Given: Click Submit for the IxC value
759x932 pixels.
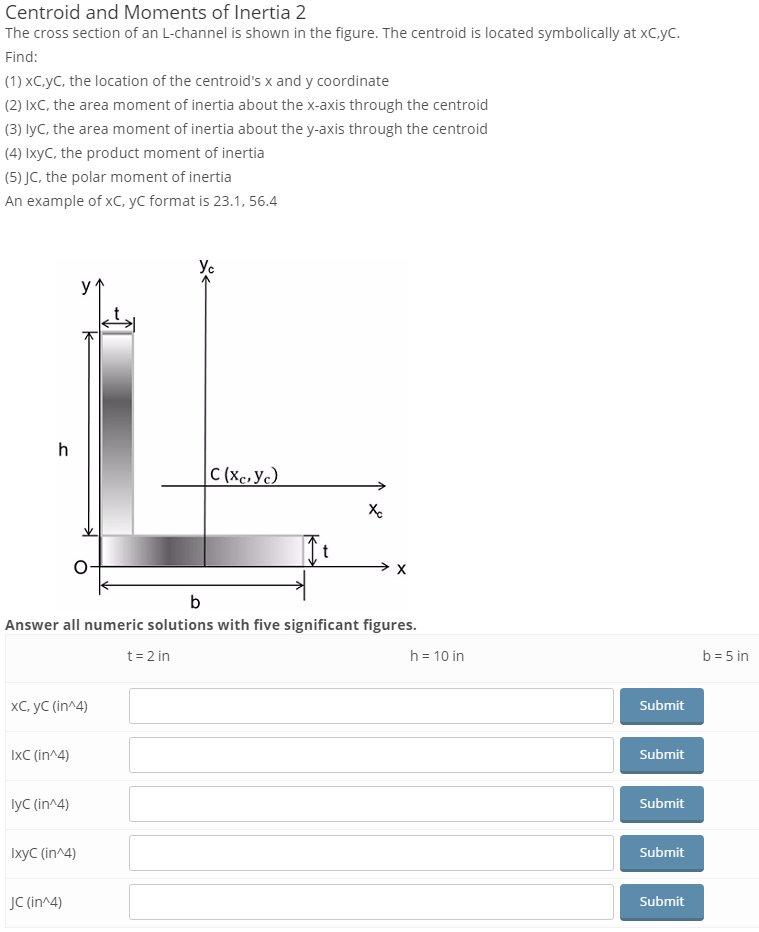Looking at the screenshot, I should tap(661, 755).
